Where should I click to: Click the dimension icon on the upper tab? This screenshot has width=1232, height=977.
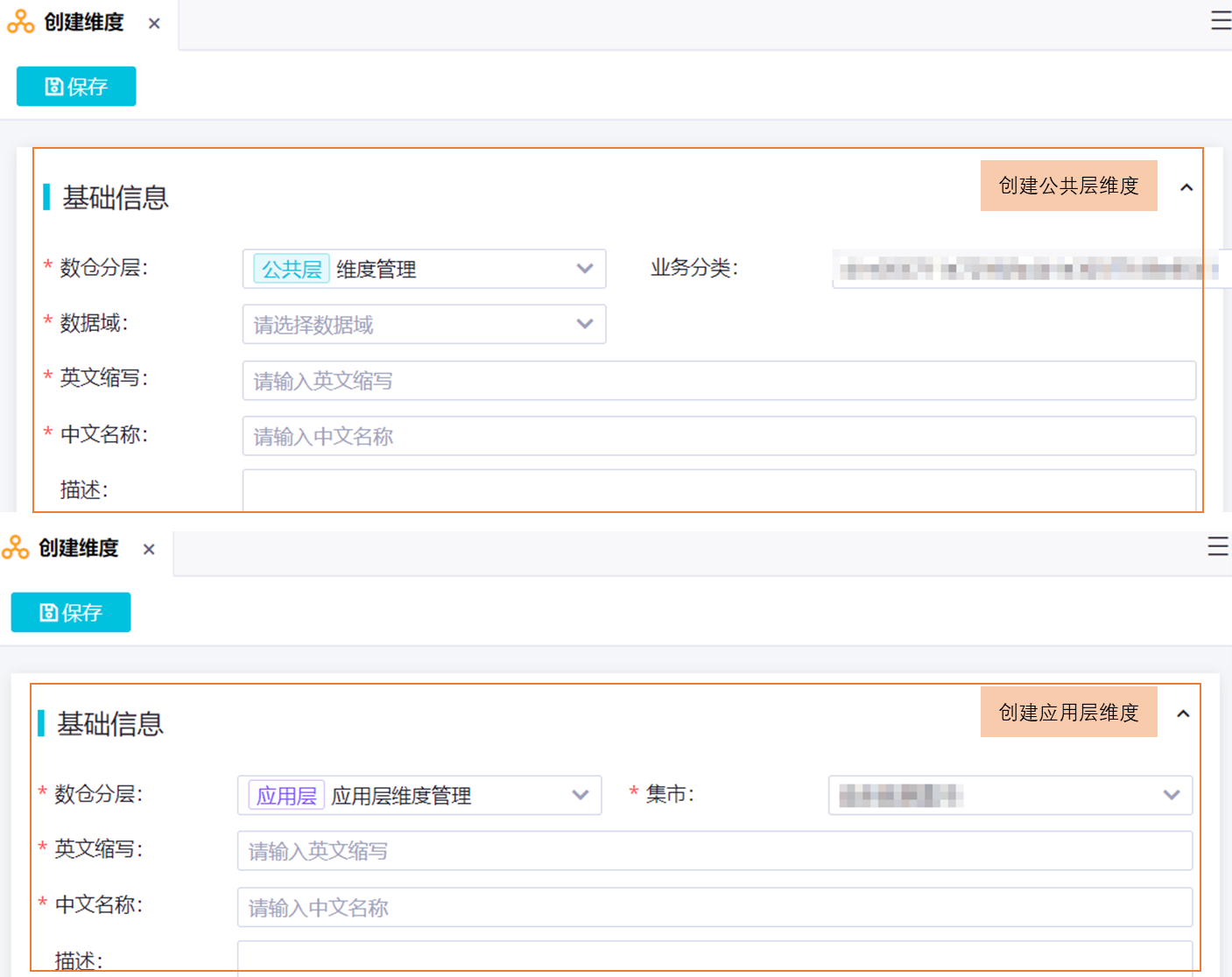(21, 22)
